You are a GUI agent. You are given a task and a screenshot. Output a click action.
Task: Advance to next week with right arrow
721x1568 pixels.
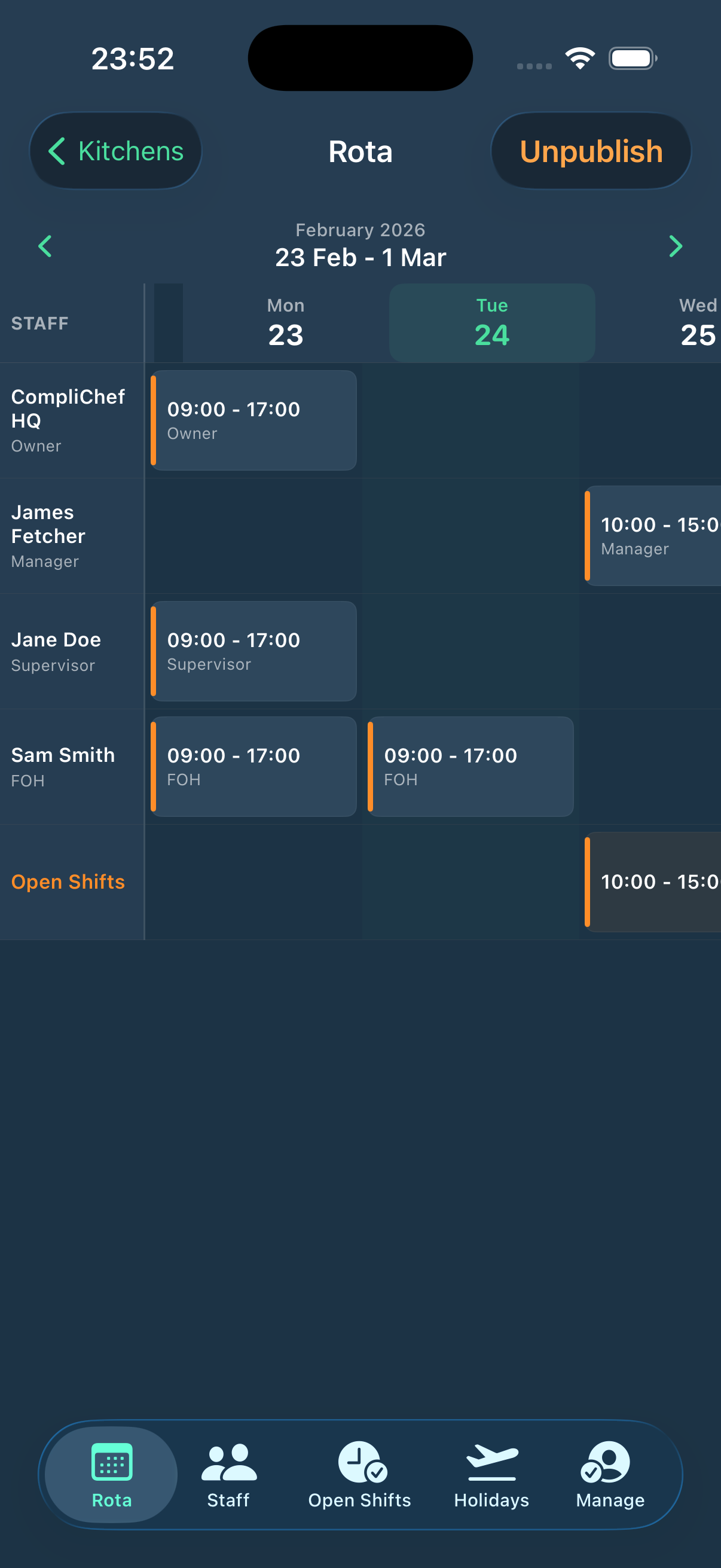676,246
